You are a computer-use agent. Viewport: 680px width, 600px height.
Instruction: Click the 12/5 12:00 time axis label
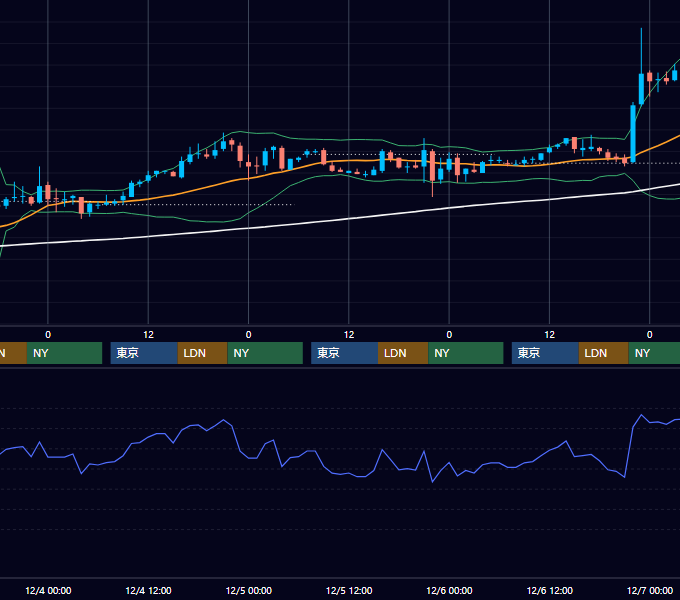[349, 590]
